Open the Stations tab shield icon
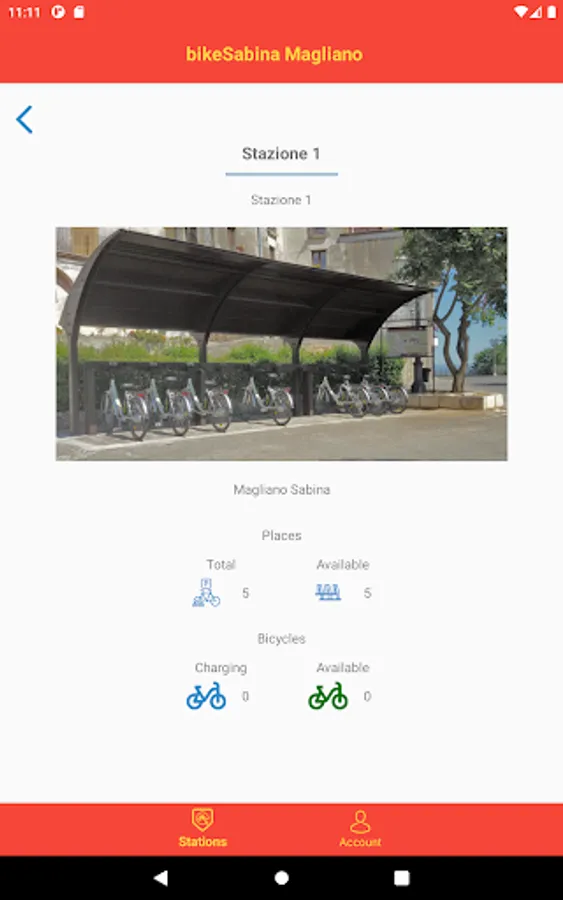The height and width of the screenshot is (900, 563). 203,820
